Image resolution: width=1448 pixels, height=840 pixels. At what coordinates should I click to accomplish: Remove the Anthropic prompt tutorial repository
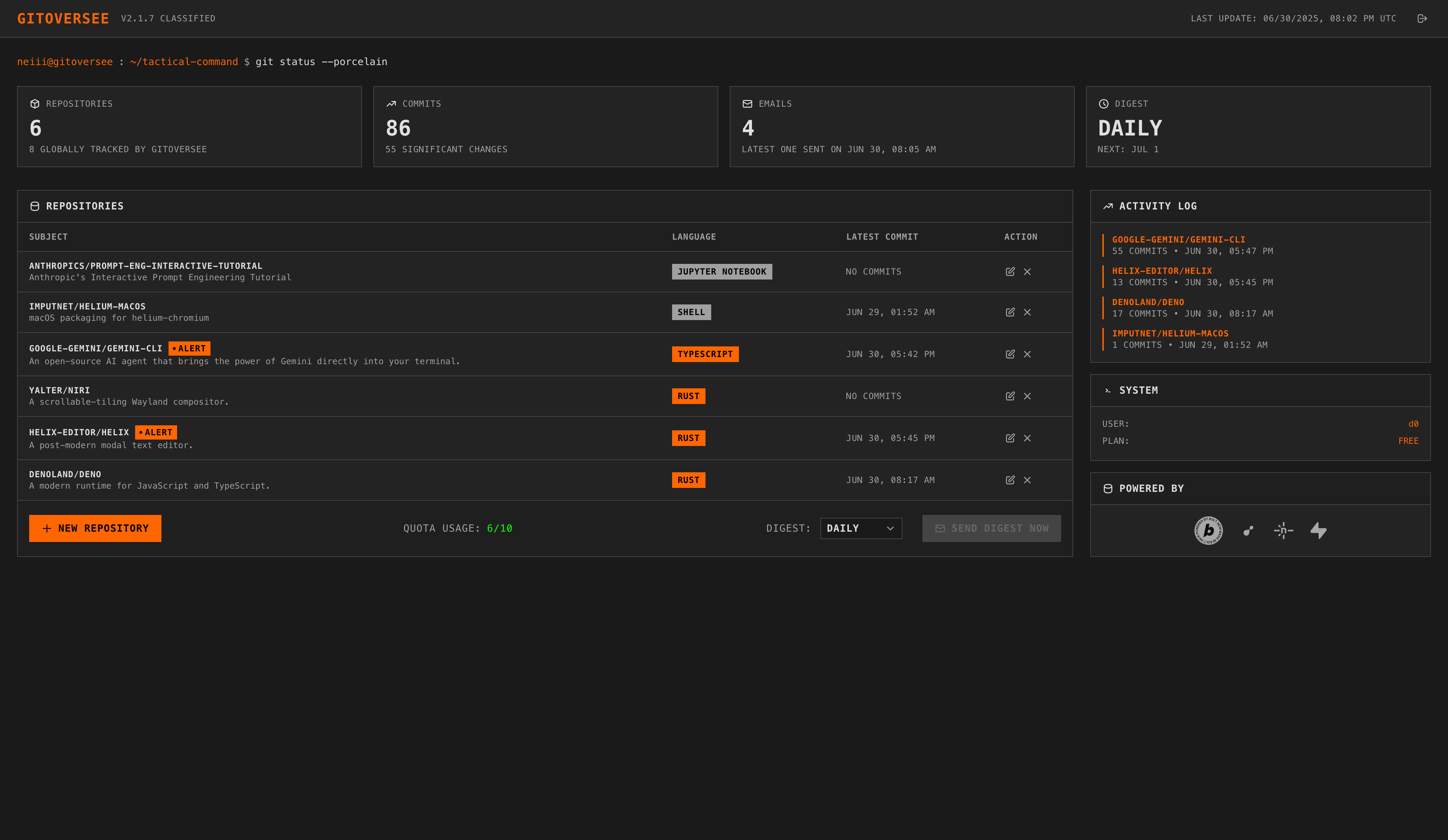coord(1027,272)
